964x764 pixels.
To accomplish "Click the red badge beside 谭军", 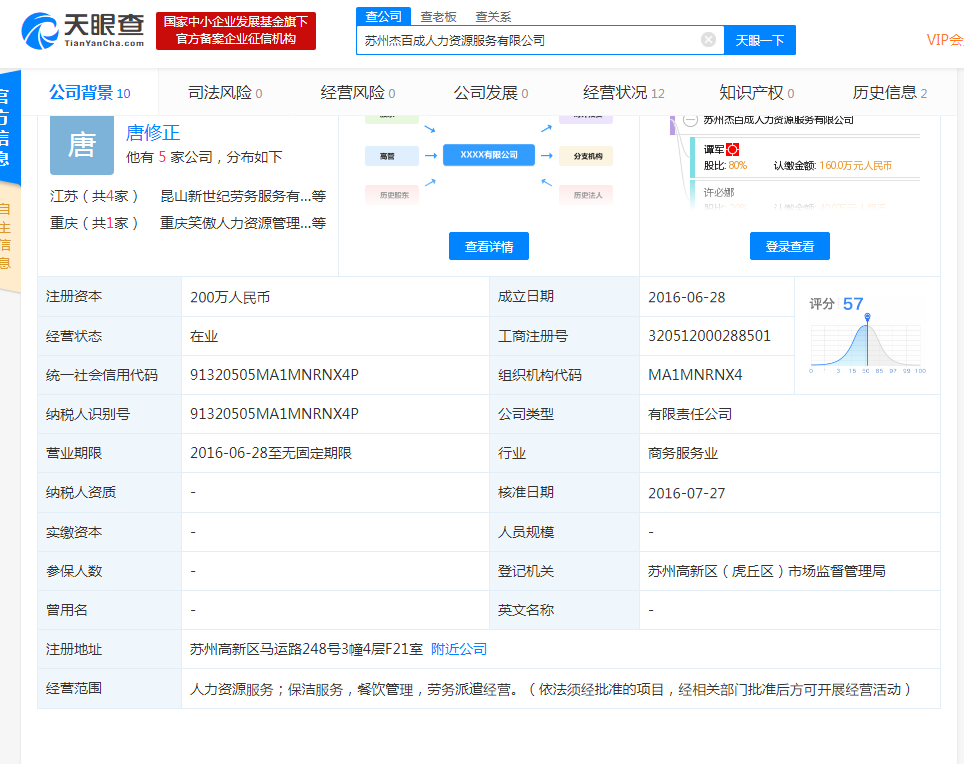I will 733,149.
